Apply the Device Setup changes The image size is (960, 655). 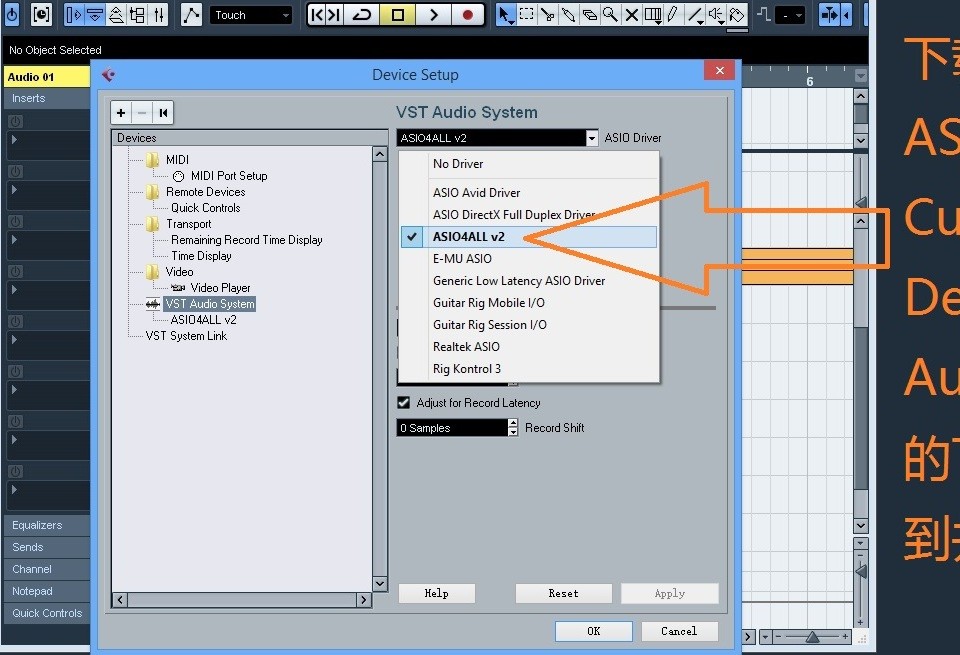pos(670,592)
